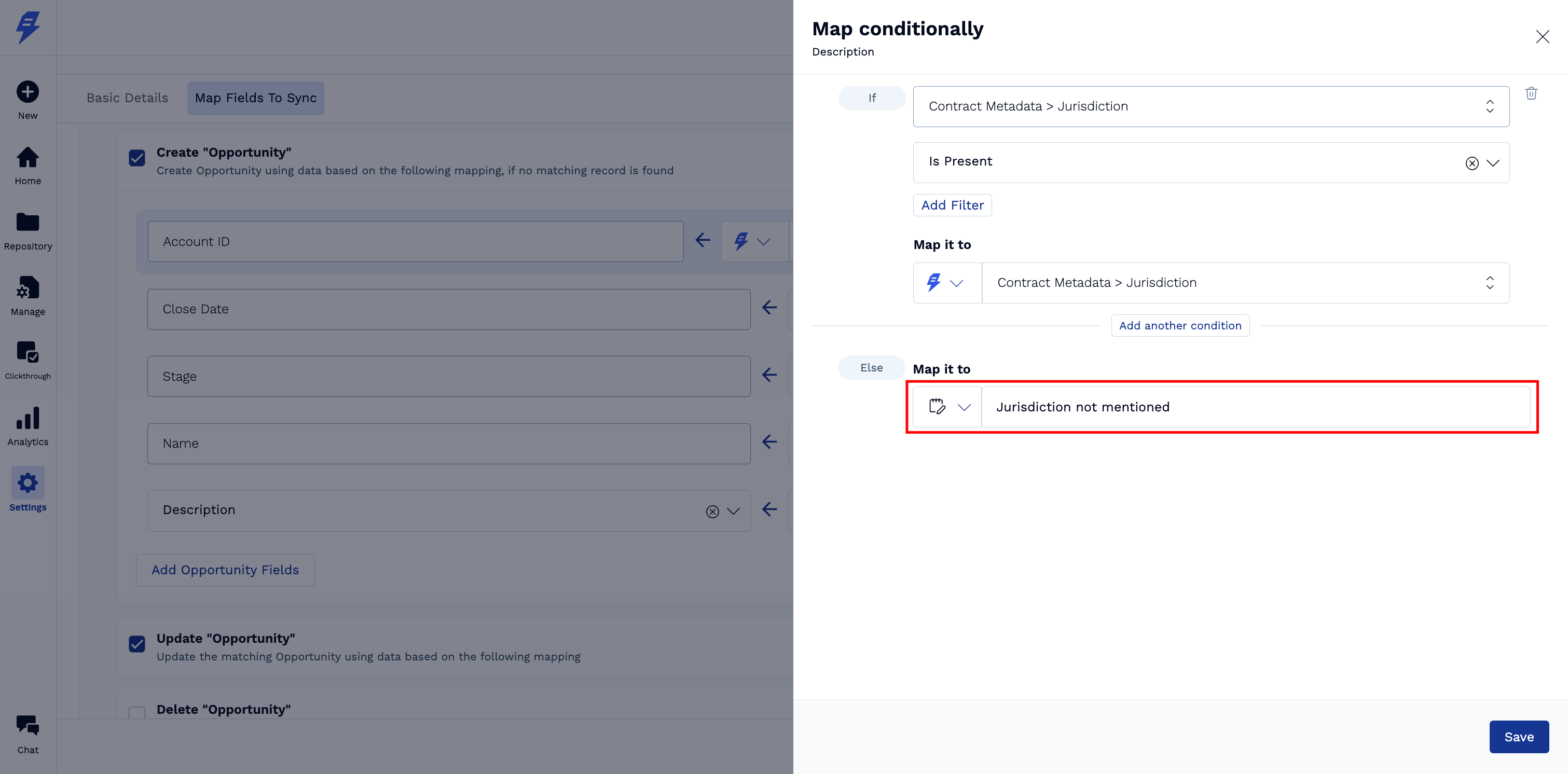
Task: Click the Jurisdiction not mentioned text field
Action: click(1254, 407)
